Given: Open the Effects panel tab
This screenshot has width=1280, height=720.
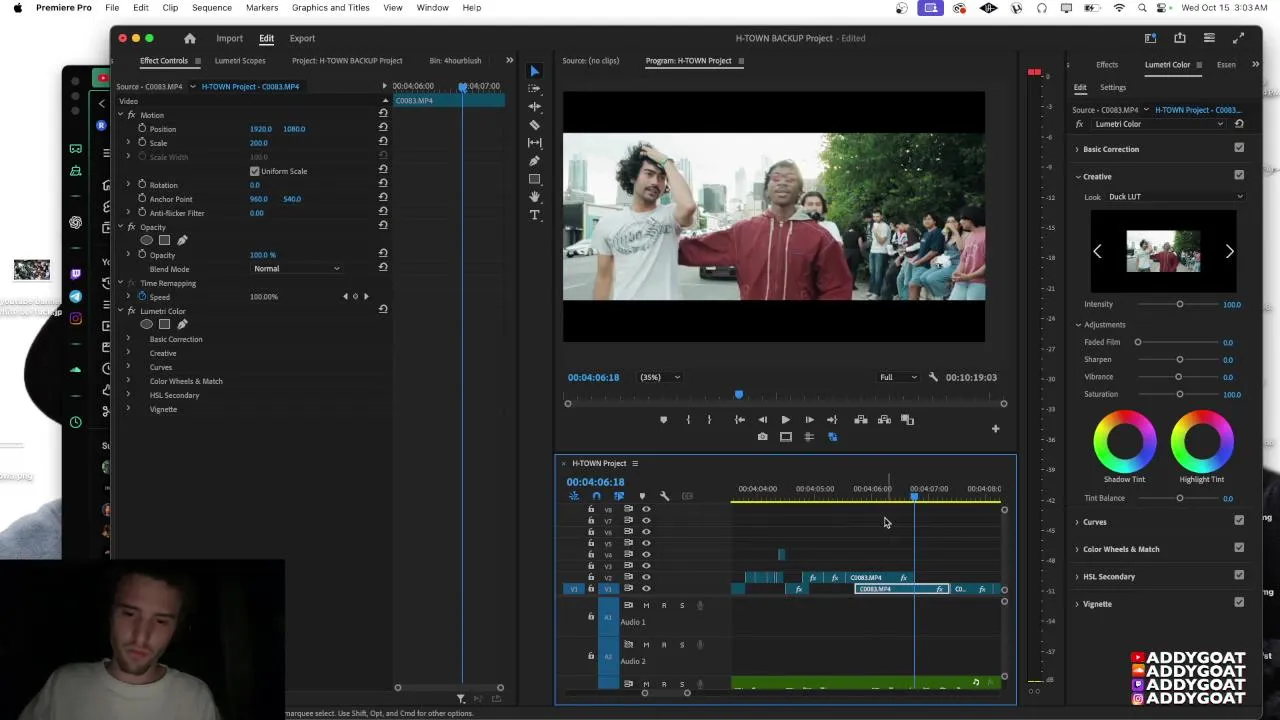Looking at the screenshot, I should click(x=1107, y=65).
